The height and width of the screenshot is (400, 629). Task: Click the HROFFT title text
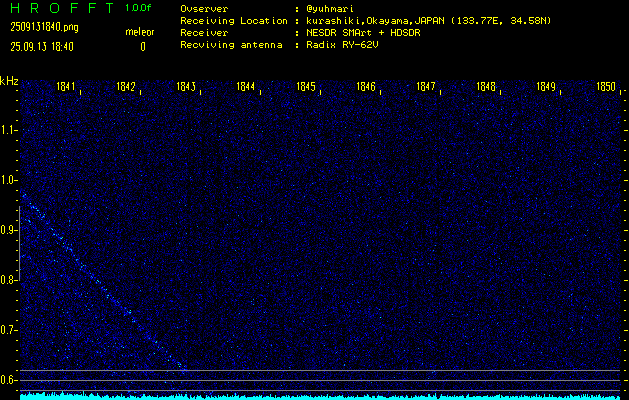point(62,8)
